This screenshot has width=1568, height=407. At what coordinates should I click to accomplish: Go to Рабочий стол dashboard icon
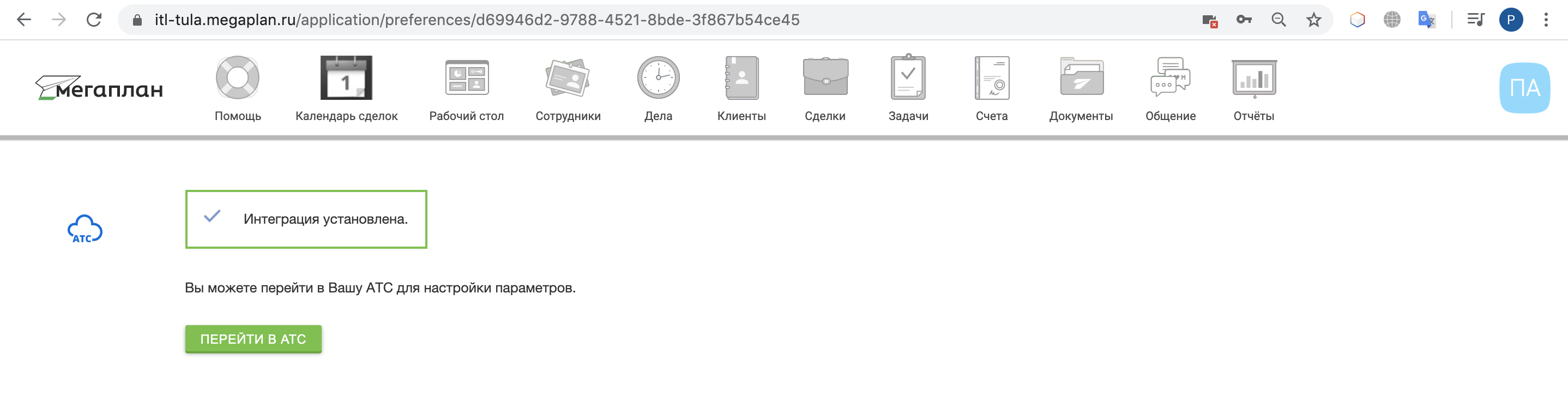click(467, 77)
